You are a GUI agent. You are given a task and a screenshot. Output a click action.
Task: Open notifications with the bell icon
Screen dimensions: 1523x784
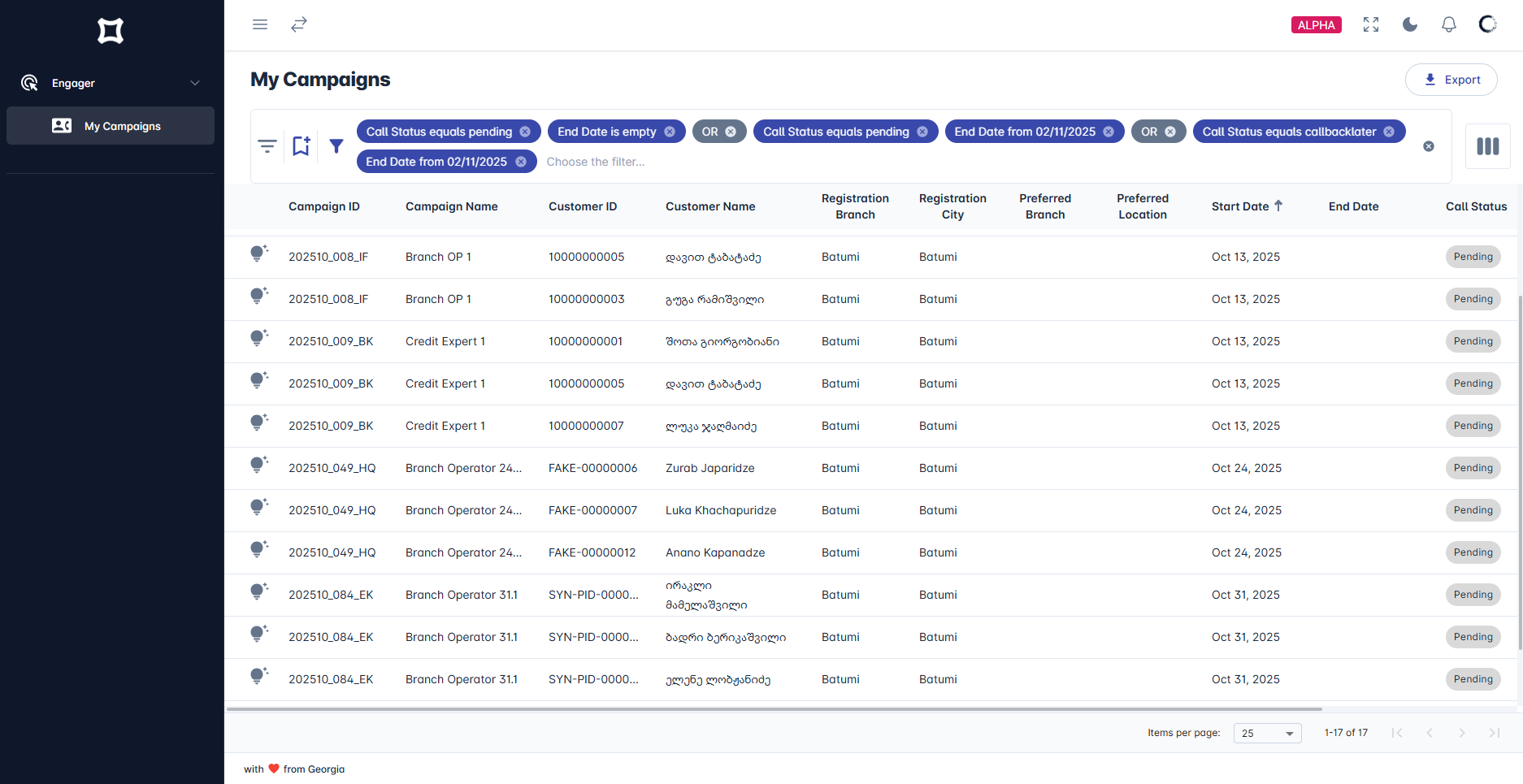(x=1449, y=24)
